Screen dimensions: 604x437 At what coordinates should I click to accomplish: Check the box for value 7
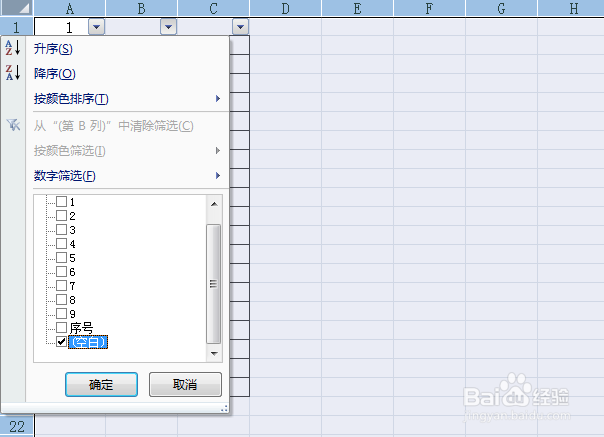click(x=62, y=286)
